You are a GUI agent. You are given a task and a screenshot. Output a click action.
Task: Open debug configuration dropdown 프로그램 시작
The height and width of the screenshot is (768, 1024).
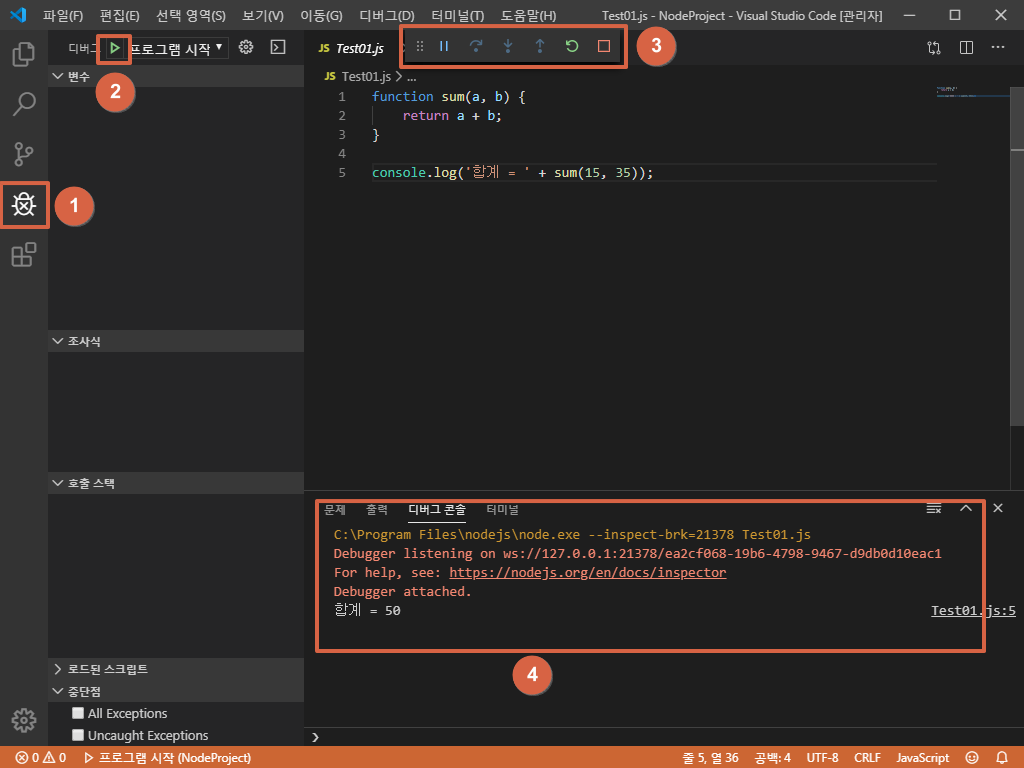176,48
